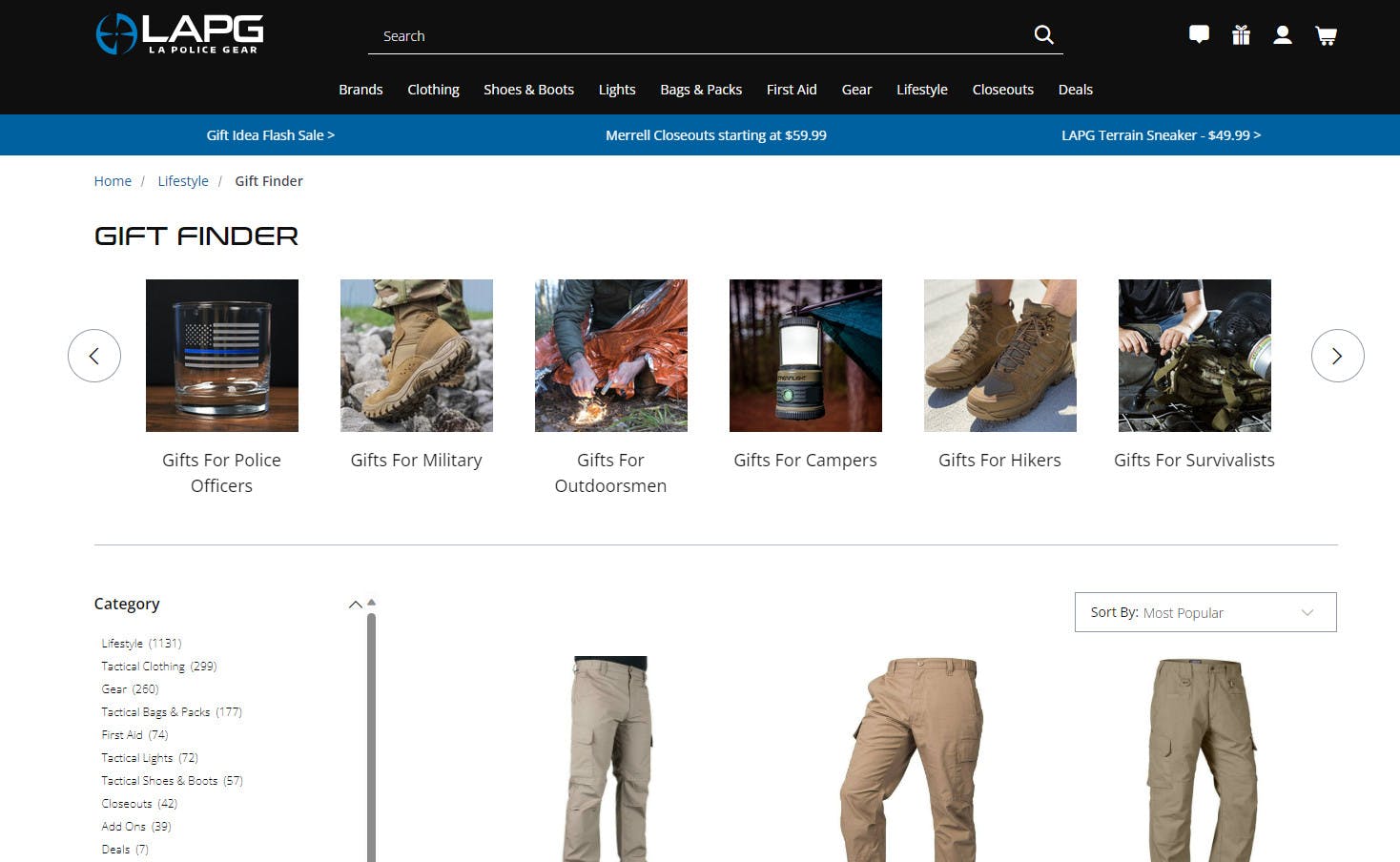Select Gifts For Hikers category
This screenshot has height=862, width=1400.
pos(999,460)
